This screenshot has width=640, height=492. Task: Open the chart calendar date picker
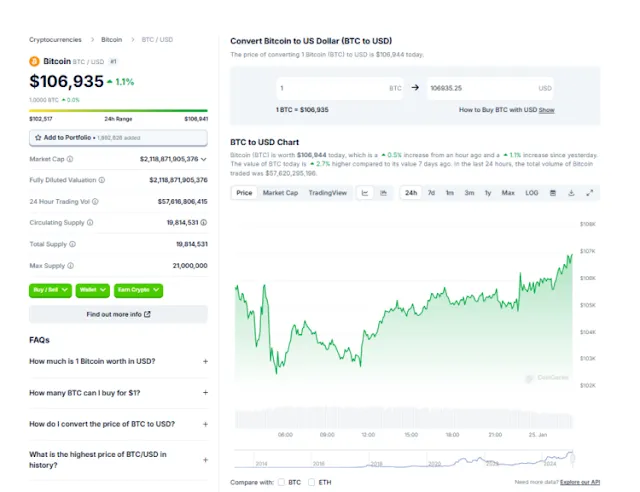[x=552, y=192]
